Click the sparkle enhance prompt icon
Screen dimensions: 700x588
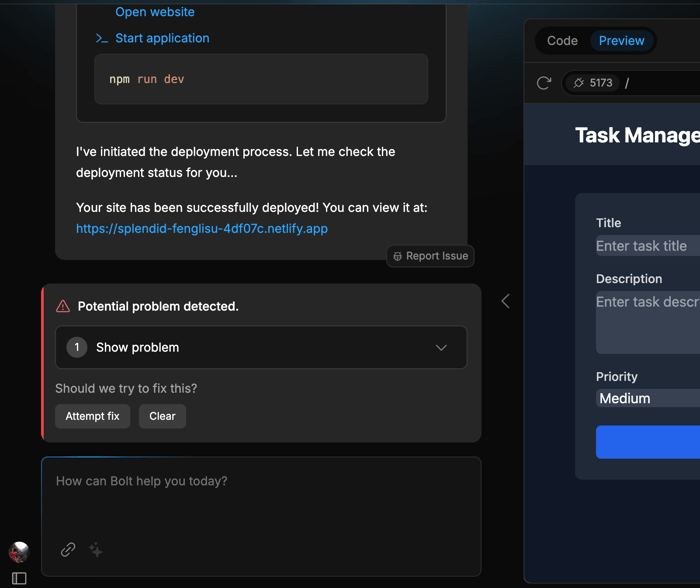pyautogui.click(x=96, y=549)
